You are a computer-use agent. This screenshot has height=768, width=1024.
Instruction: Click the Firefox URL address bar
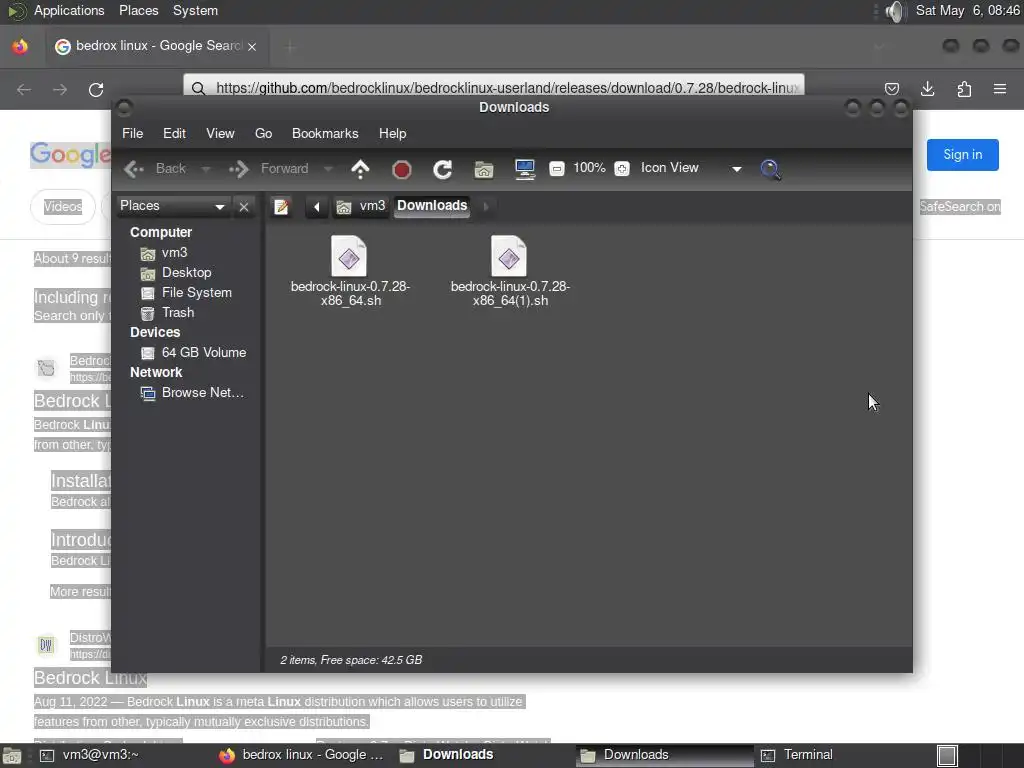pyautogui.click(x=494, y=88)
